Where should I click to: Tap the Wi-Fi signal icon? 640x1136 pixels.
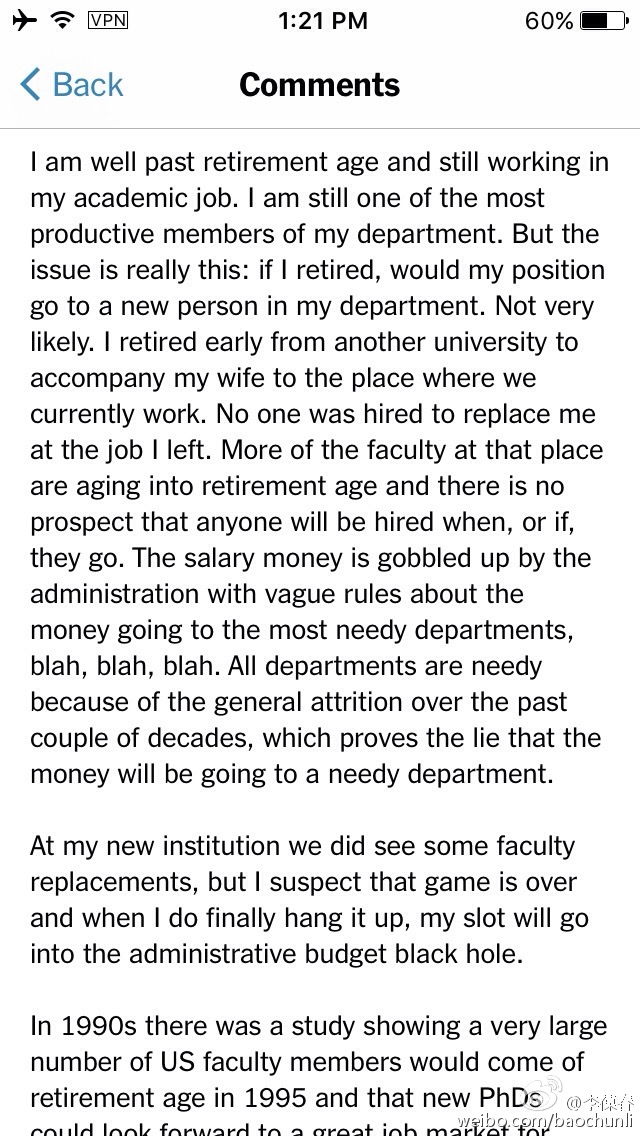(x=65, y=20)
